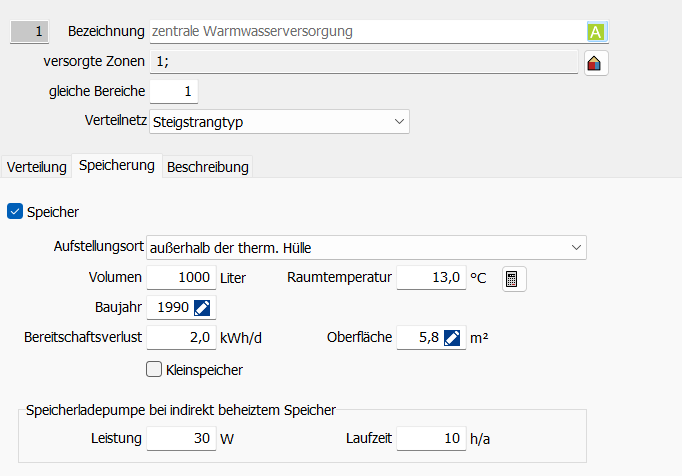The width and height of the screenshot is (682, 476).
Task: Open the Beschreibung tab
Action: (208, 166)
